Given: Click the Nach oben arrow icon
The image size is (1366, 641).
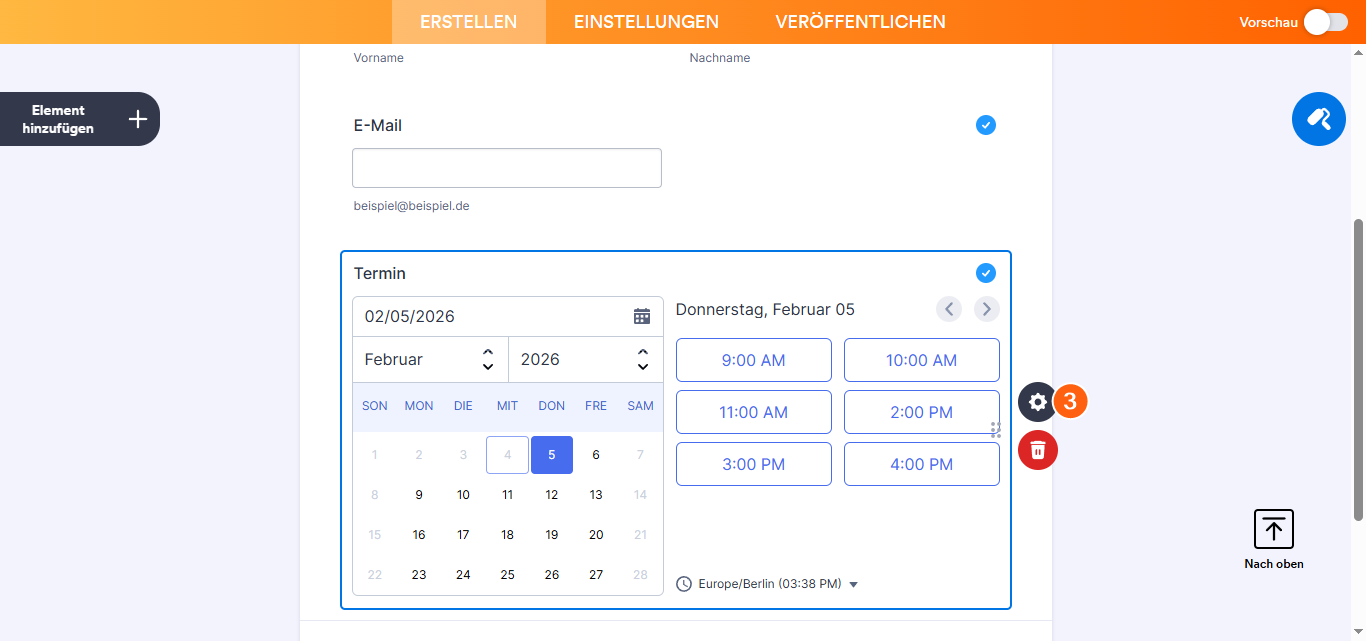Looking at the screenshot, I should (x=1273, y=529).
